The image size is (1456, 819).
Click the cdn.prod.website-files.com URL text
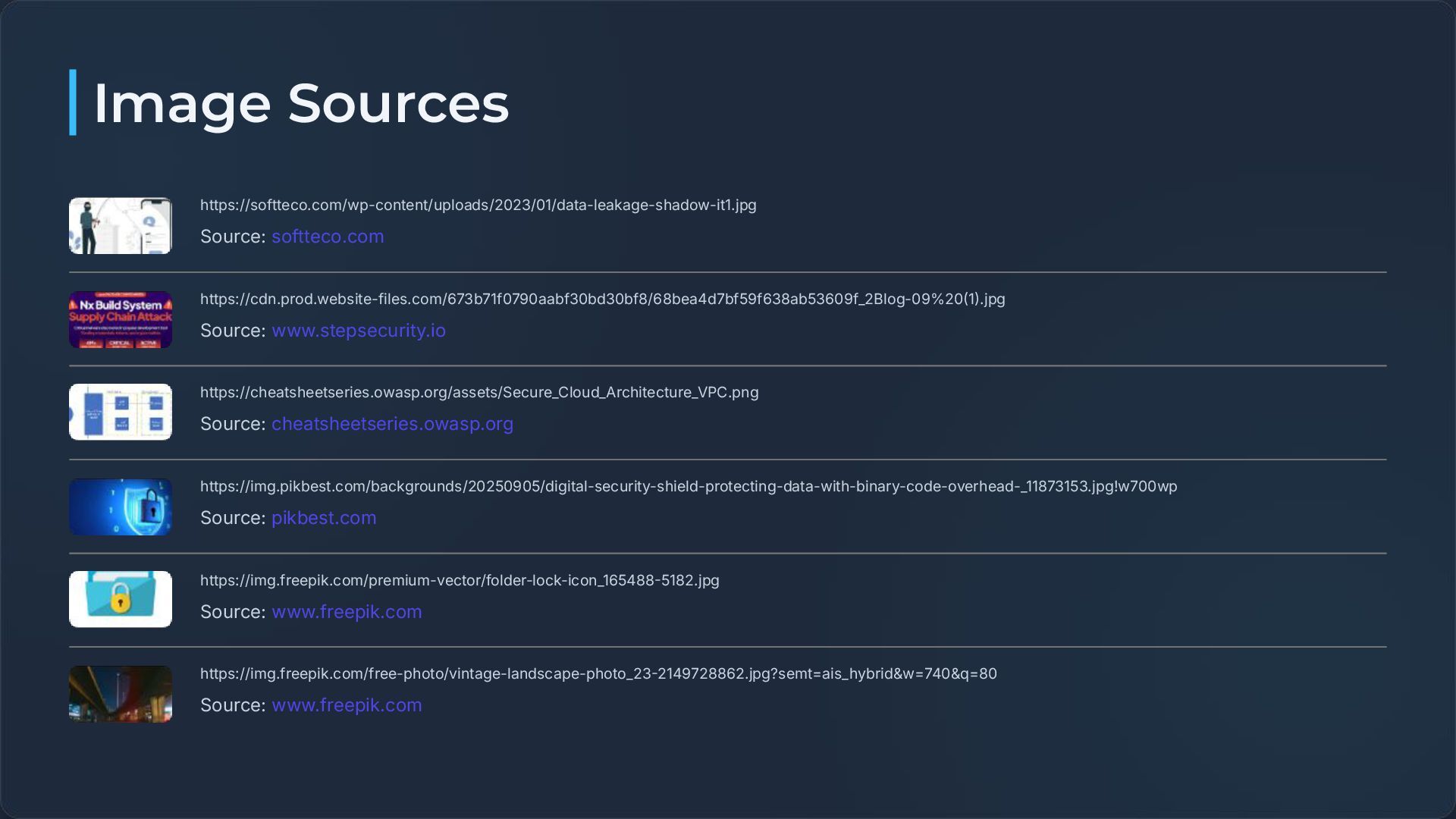point(602,300)
